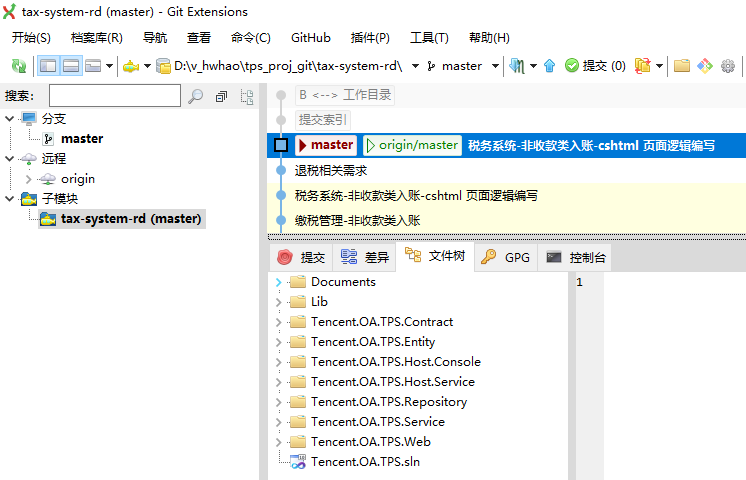
Task: Switch to the 控制台 console tab
Action: pos(575,257)
